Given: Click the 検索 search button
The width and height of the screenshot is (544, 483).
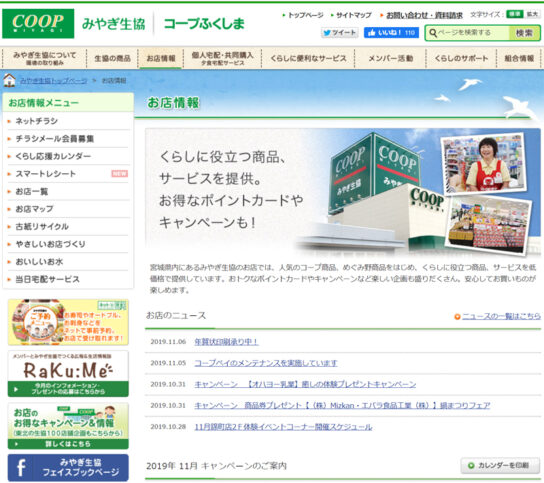Looking at the screenshot, I should [x=524, y=33].
